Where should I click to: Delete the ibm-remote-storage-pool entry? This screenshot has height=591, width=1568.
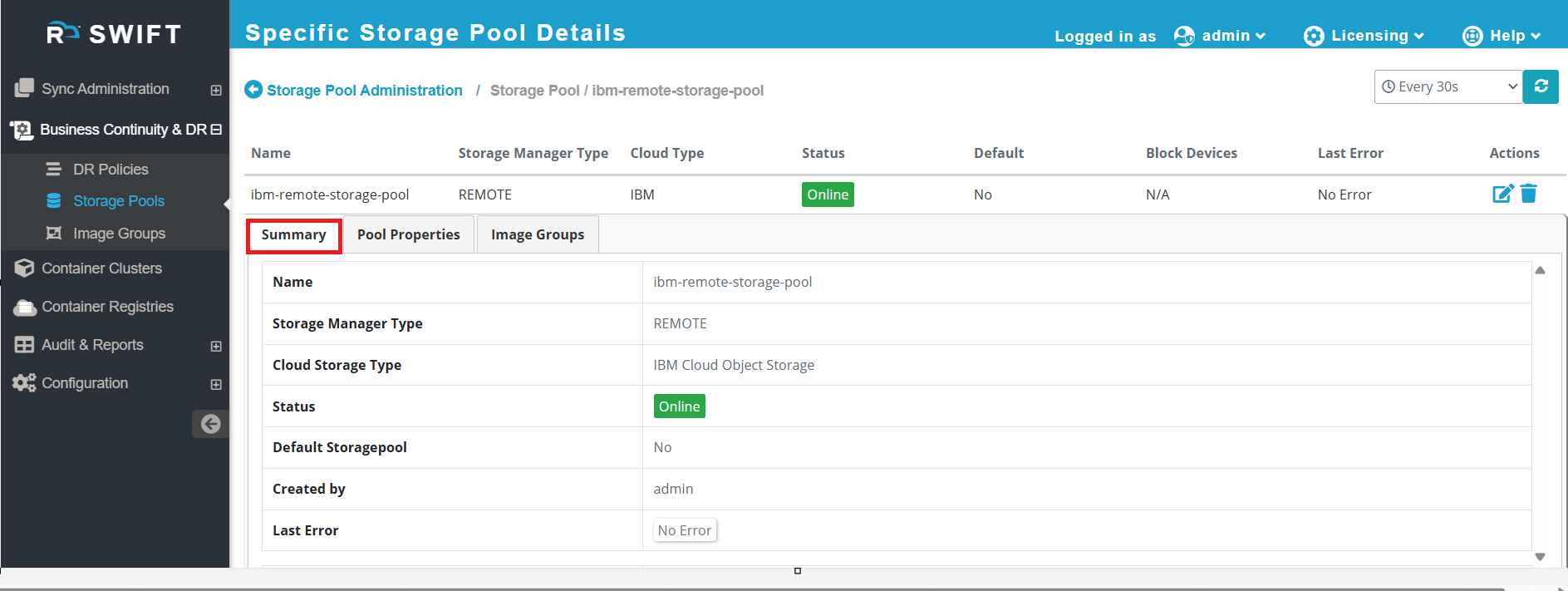pos(1529,194)
